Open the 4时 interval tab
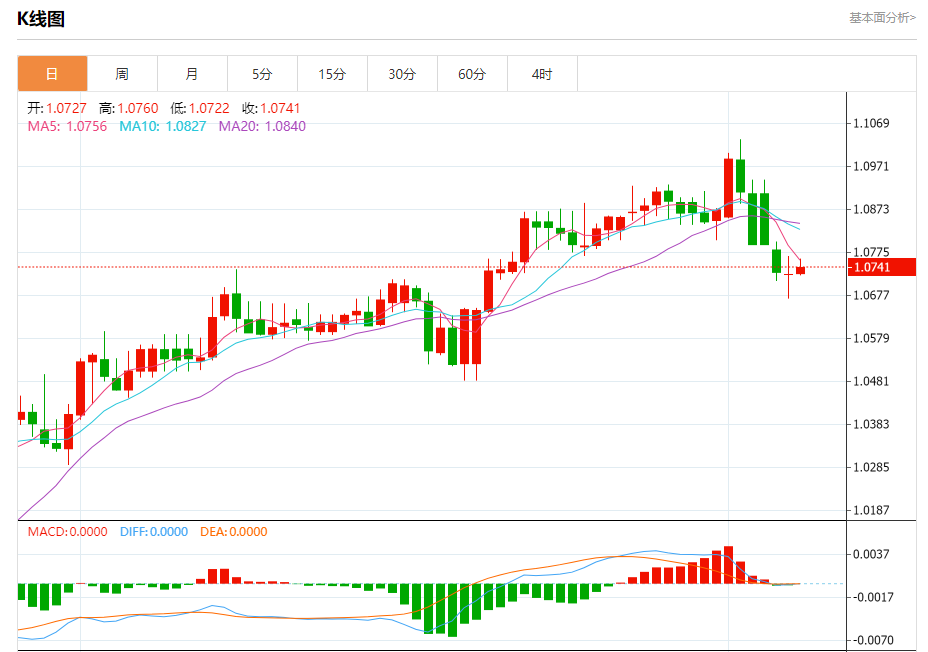 (x=542, y=74)
